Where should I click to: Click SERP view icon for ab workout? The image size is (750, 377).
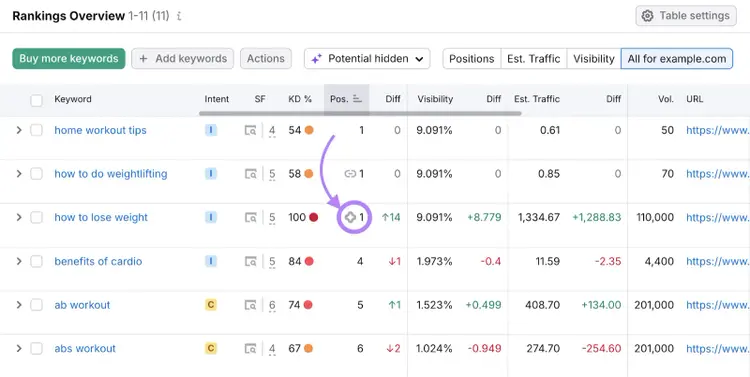(251, 305)
